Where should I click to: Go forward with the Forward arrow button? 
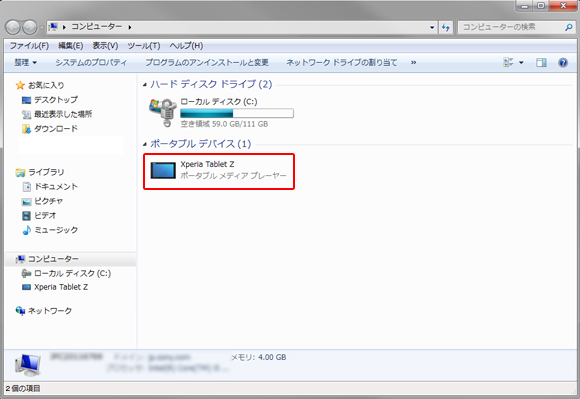point(30,27)
